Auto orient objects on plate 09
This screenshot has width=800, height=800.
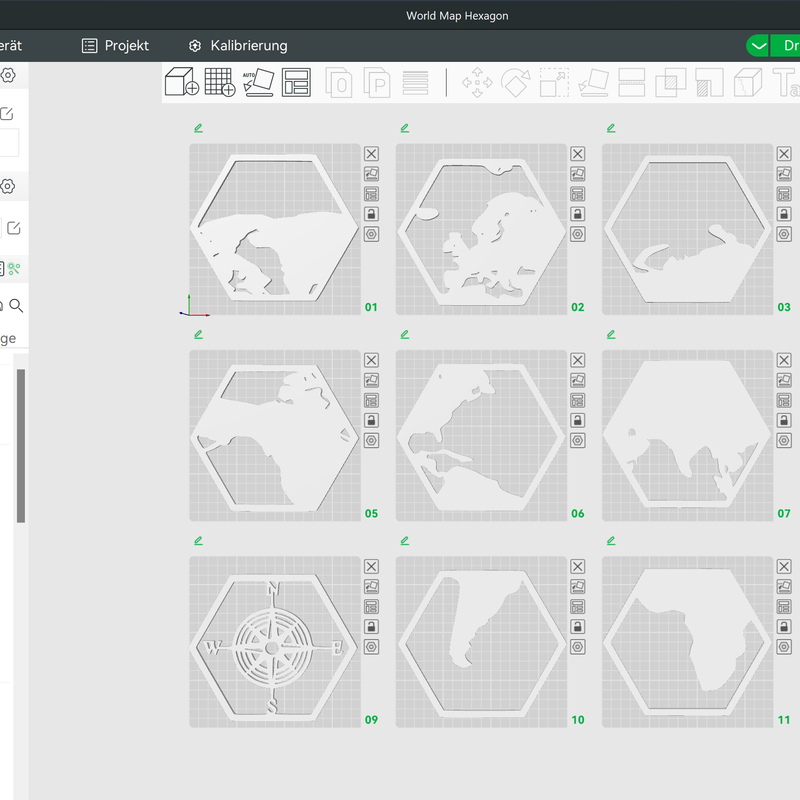coord(371,587)
